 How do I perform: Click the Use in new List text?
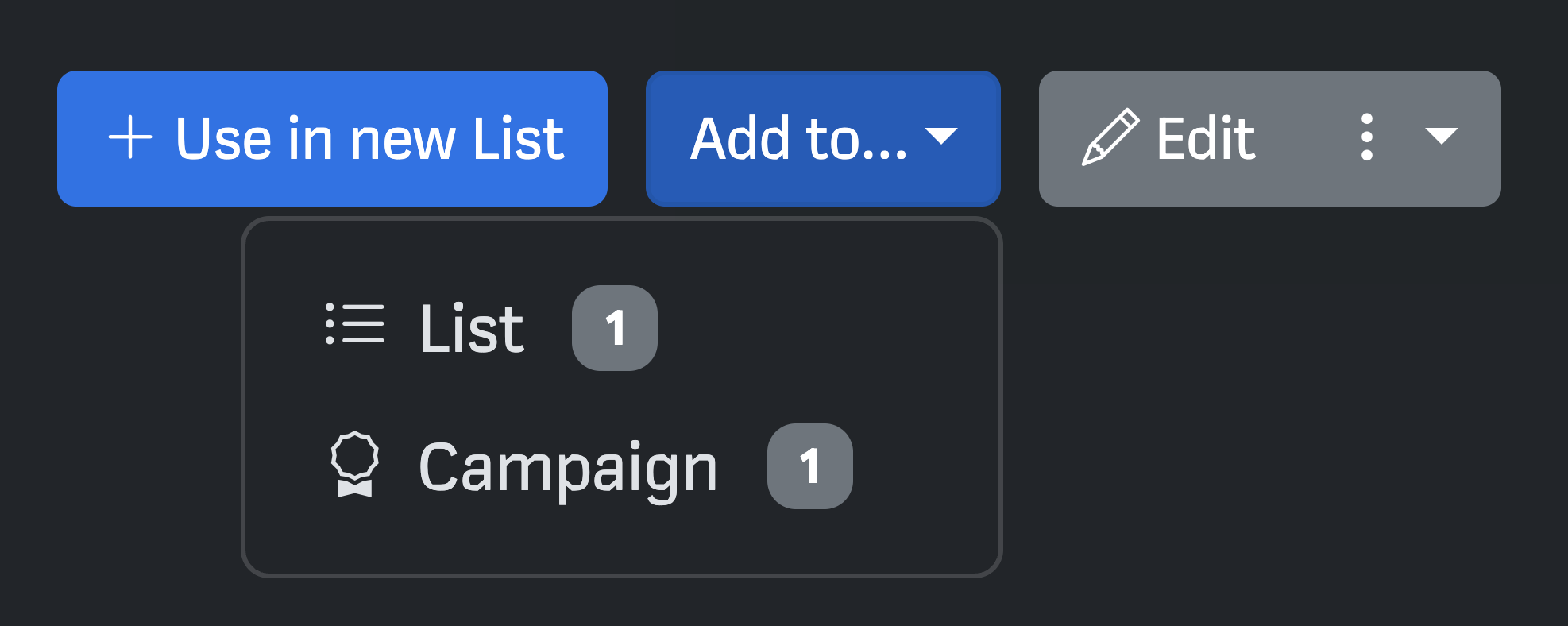tap(369, 139)
